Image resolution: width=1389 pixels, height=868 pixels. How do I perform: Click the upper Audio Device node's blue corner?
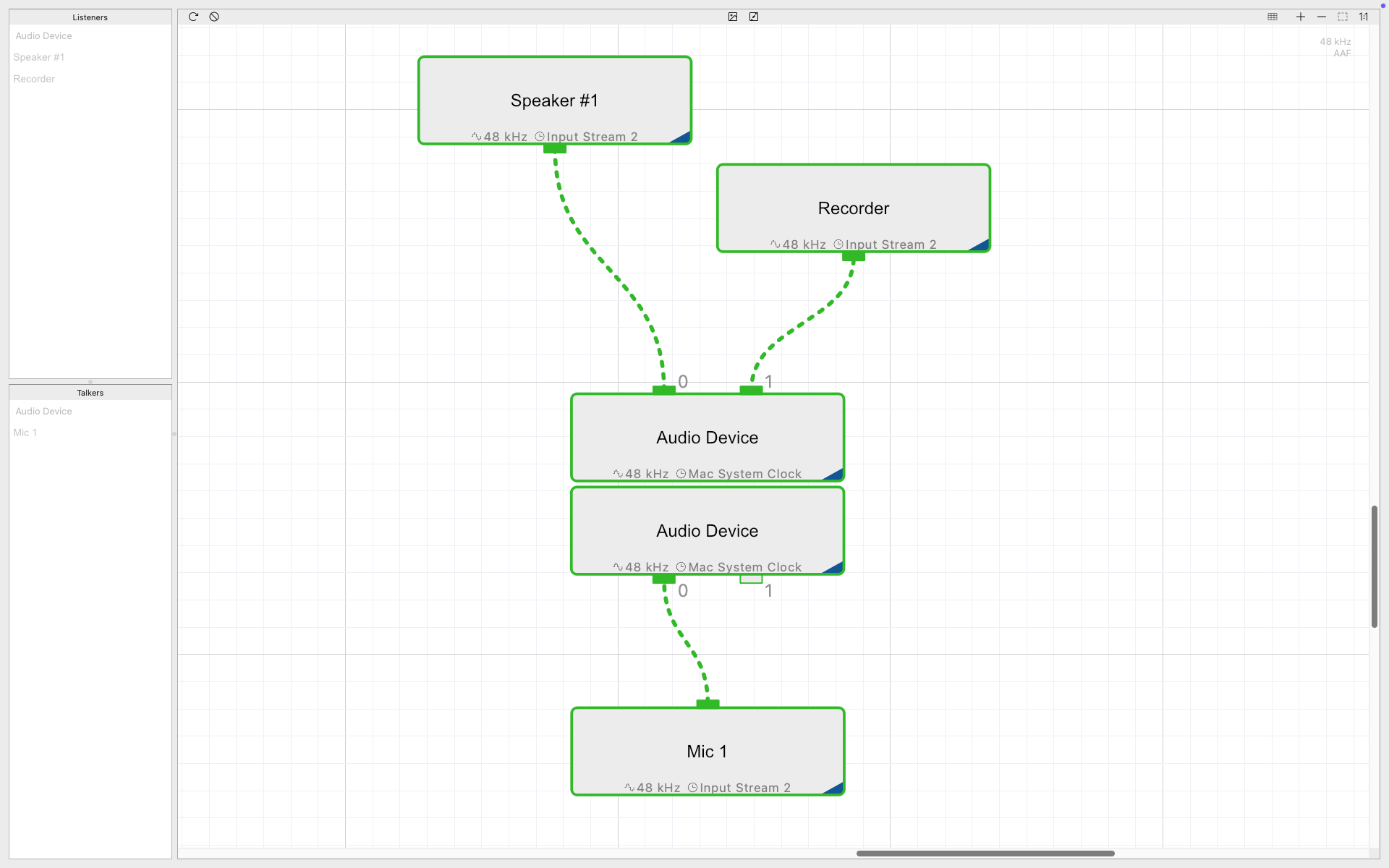point(833,474)
